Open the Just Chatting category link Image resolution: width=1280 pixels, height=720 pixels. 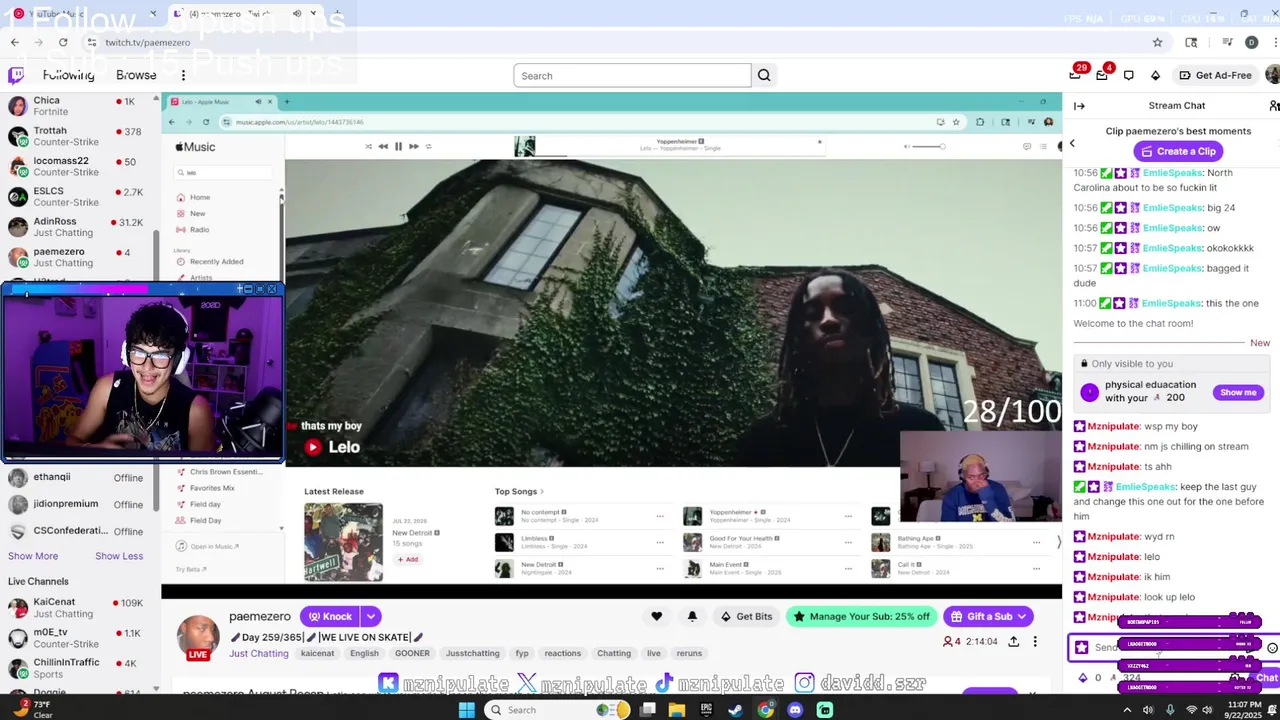259,653
